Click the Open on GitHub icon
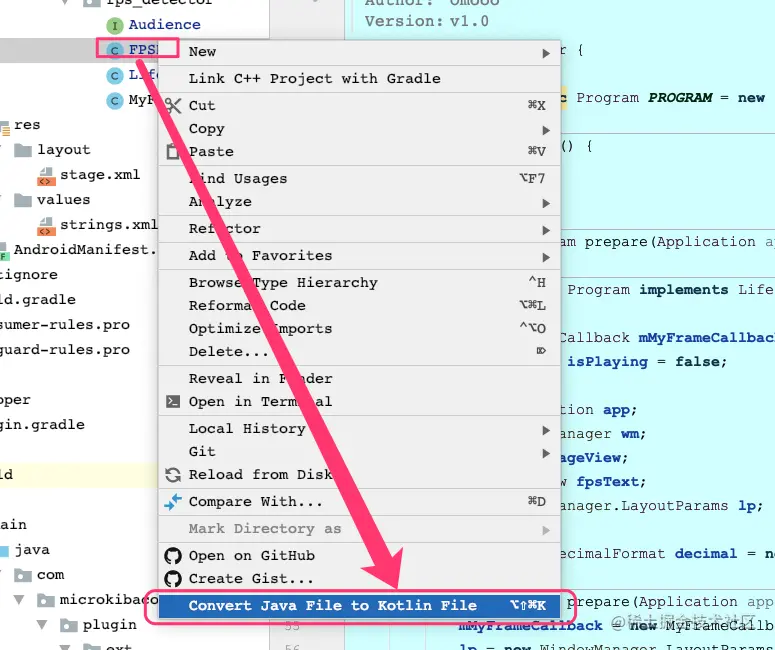The width and height of the screenshot is (775, 650). point(172,556)
